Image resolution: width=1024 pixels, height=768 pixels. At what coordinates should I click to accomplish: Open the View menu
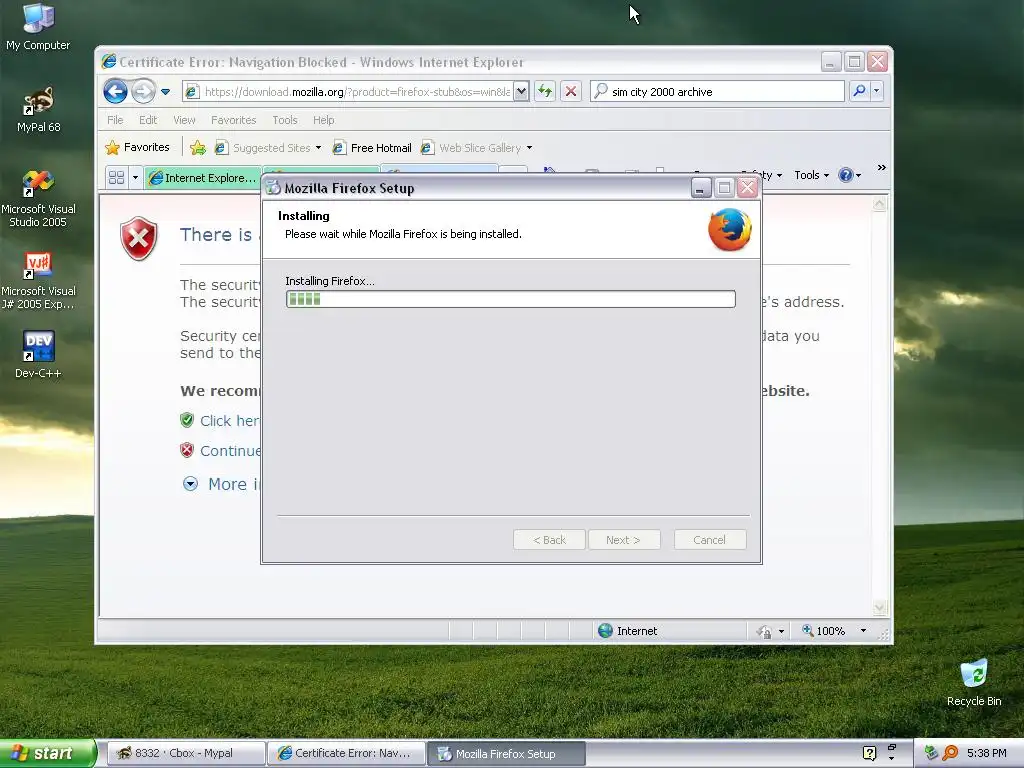pos(184,120)
